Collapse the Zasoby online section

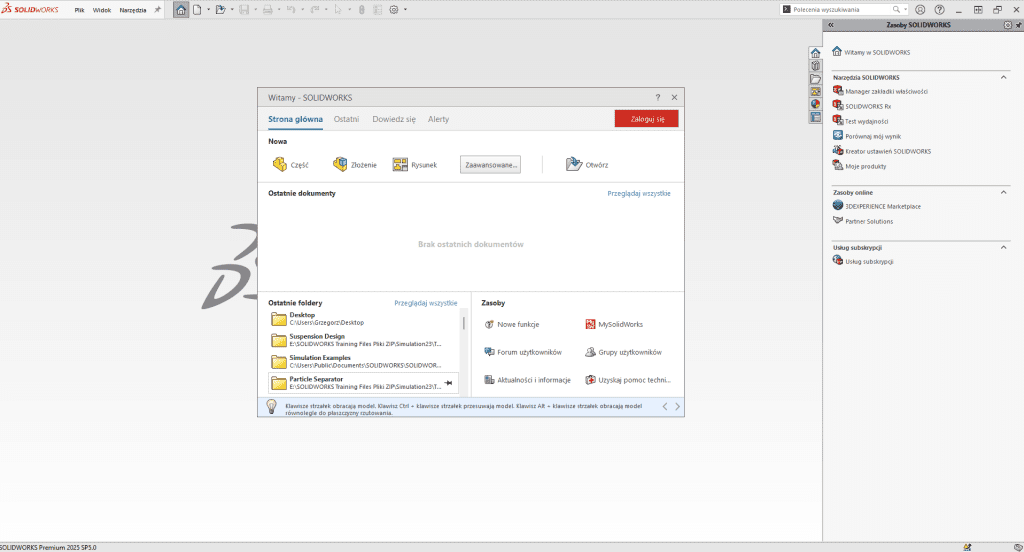point(1004,192)
